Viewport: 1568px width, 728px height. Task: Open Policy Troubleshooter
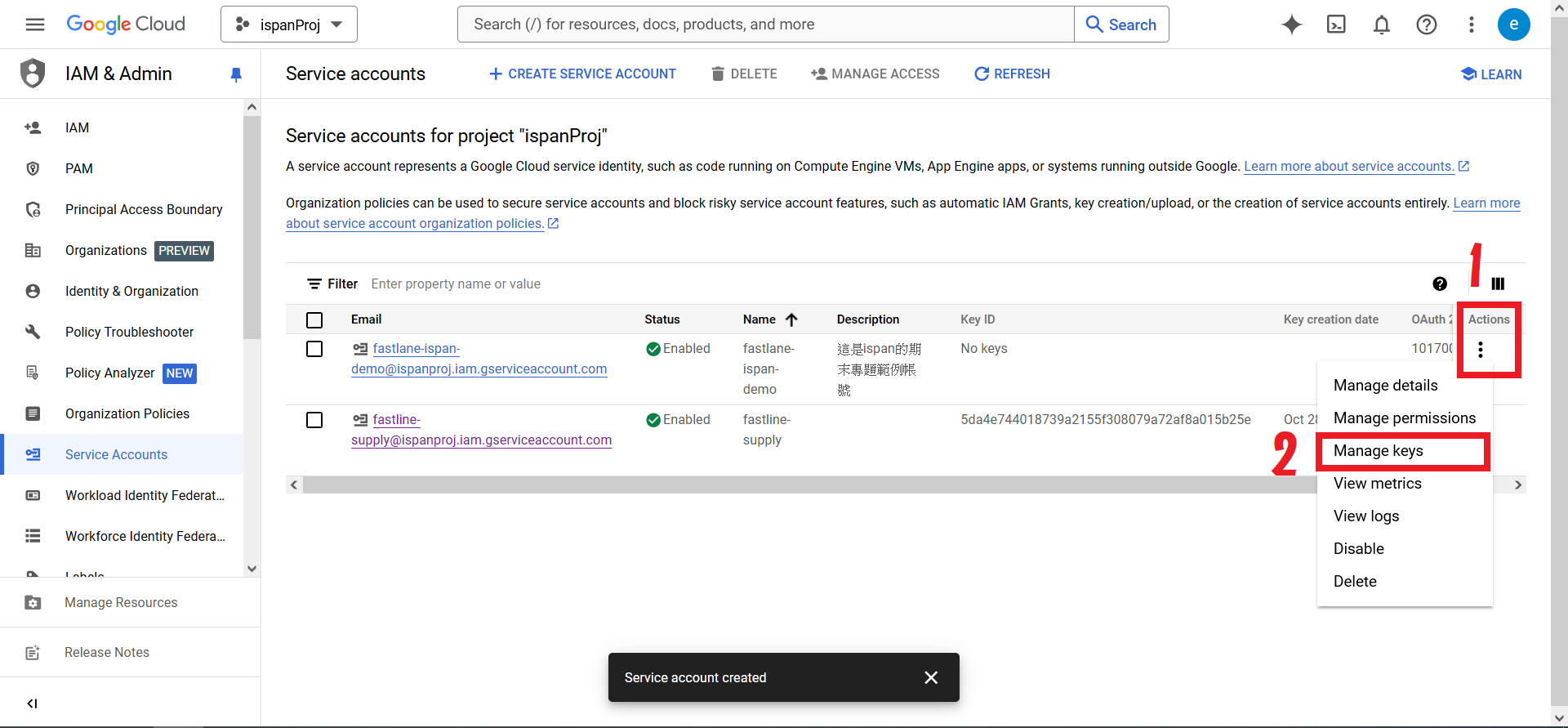tap(122, 332)
